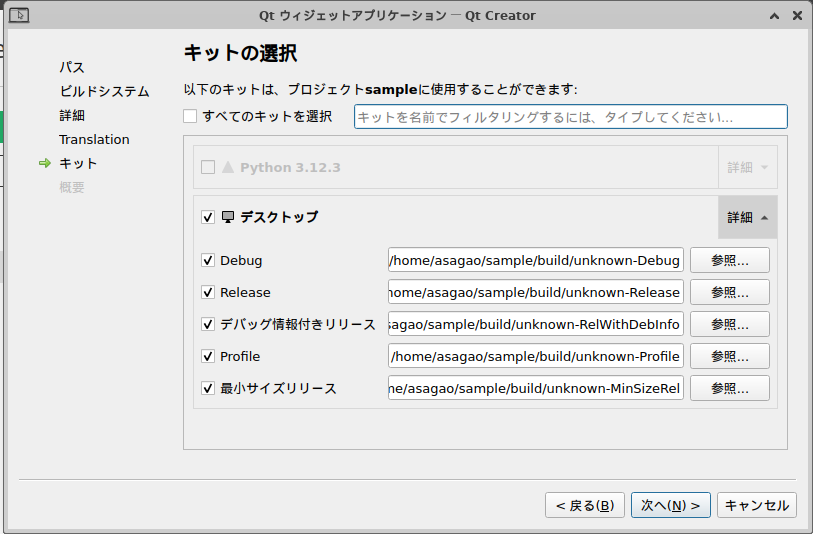This screenshot has width=813, height=534.
Task: Click the Debug configuration label
Action: [x=241, y=260]
